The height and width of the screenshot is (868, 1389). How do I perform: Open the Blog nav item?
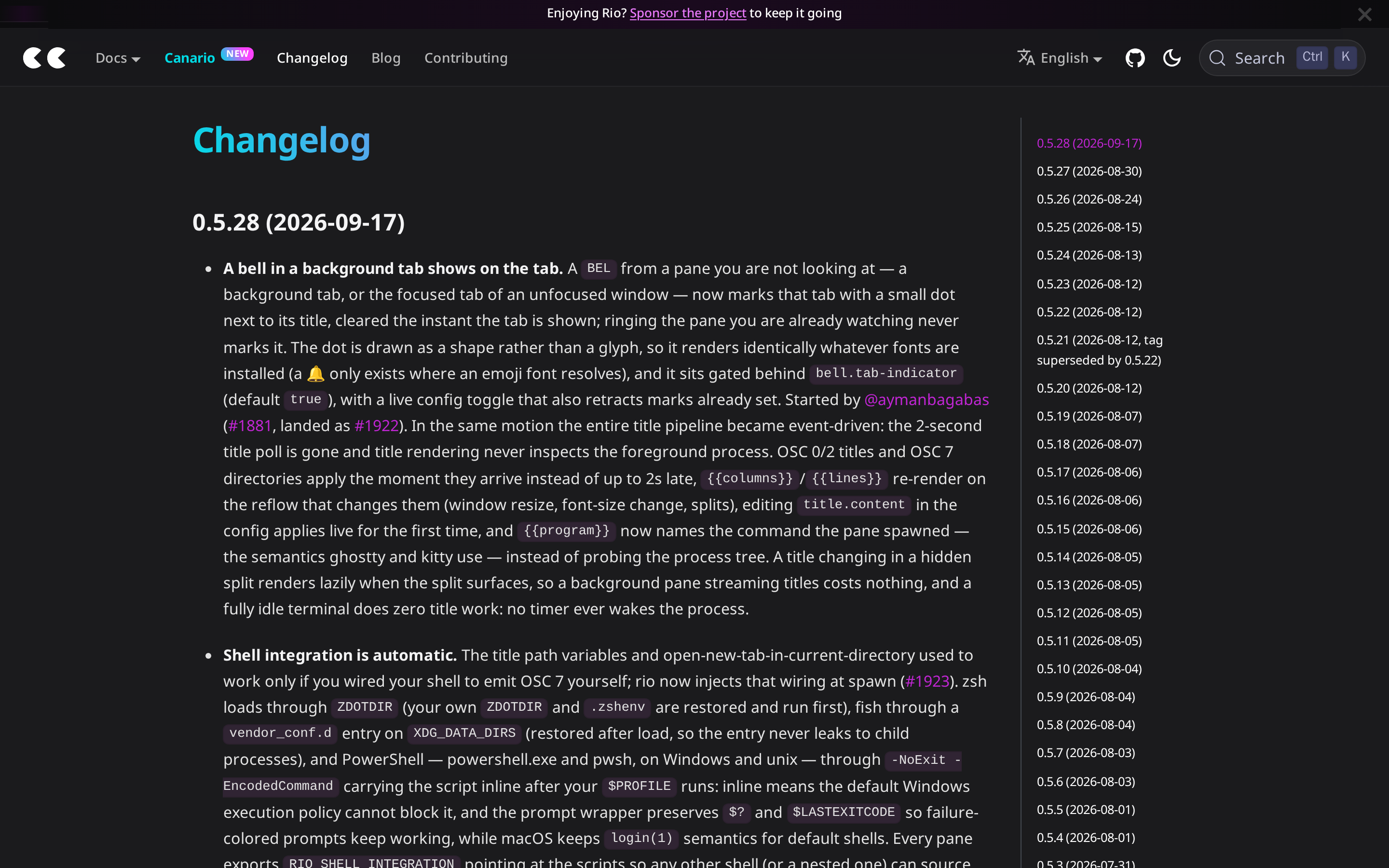click(x=386, y=58)
